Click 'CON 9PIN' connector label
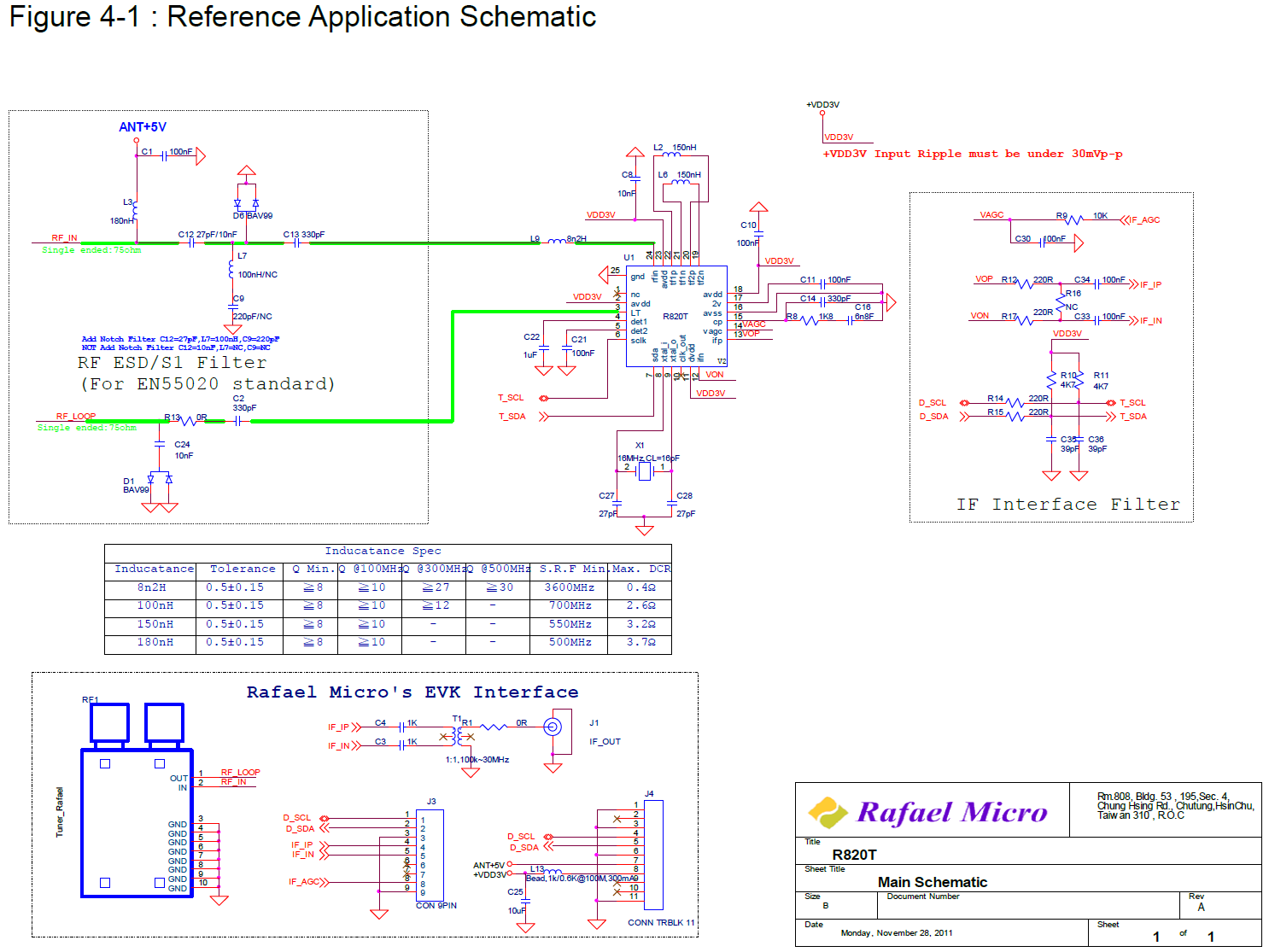1275x952 pixels. (x=436, y=906)
